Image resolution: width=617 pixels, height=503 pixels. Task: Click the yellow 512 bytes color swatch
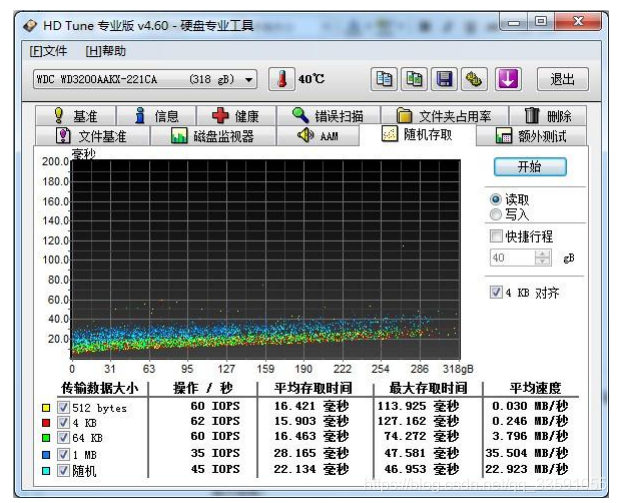[46, 408]
